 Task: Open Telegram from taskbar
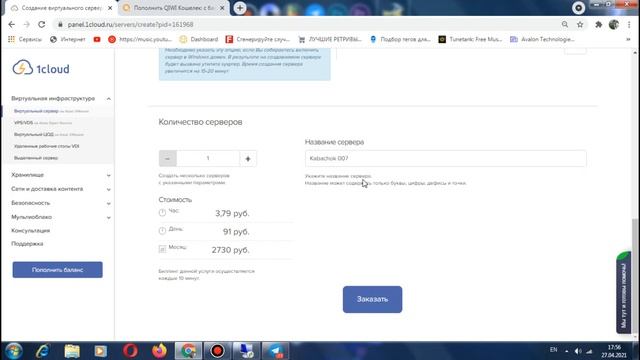coord(276,351)
